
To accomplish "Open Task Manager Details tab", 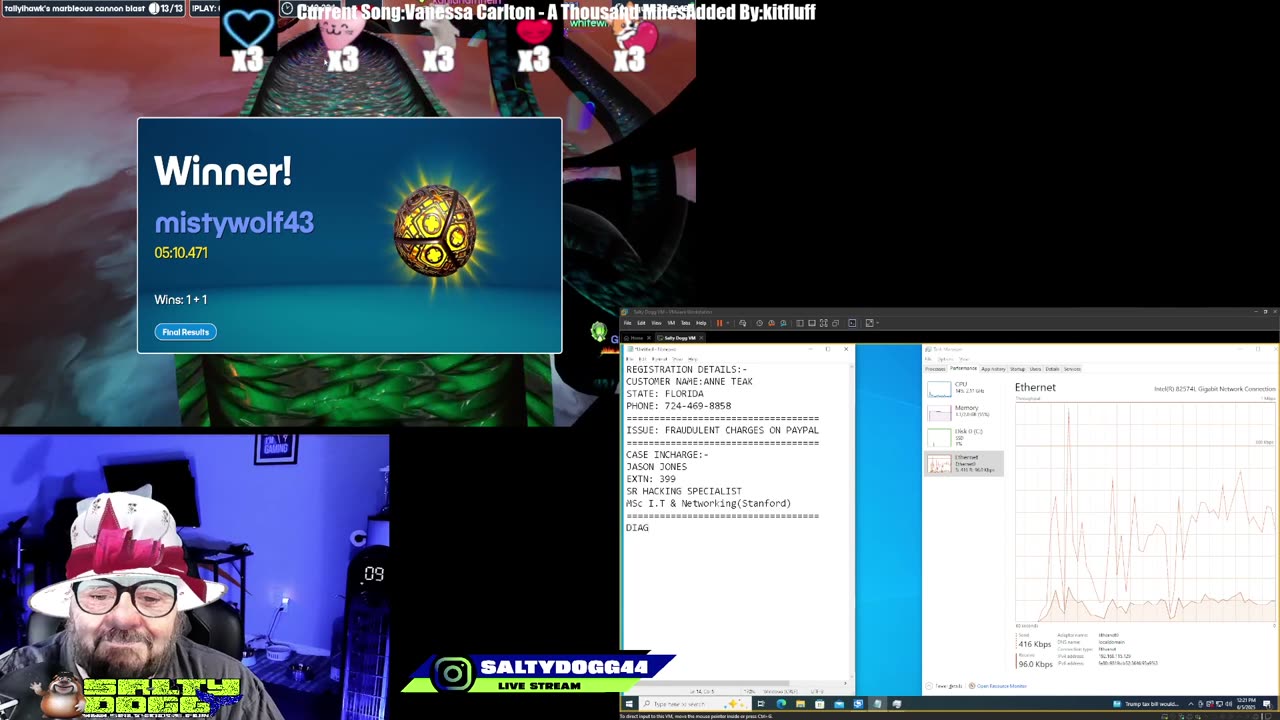I will click(1052, 369).
